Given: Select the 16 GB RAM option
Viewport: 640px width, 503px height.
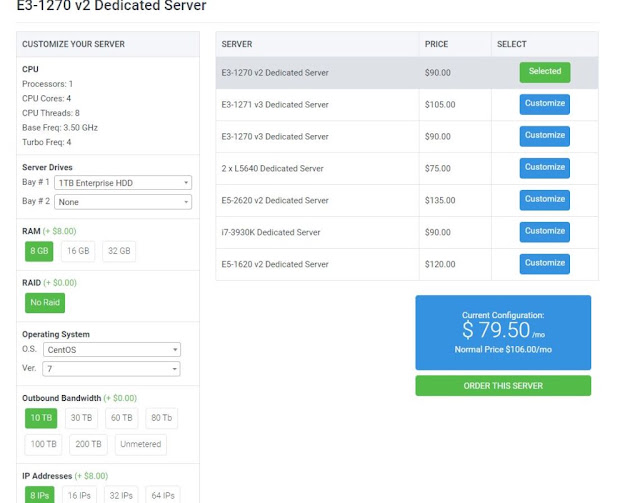Looking at the screenshot, I should [x=78, y=251].
